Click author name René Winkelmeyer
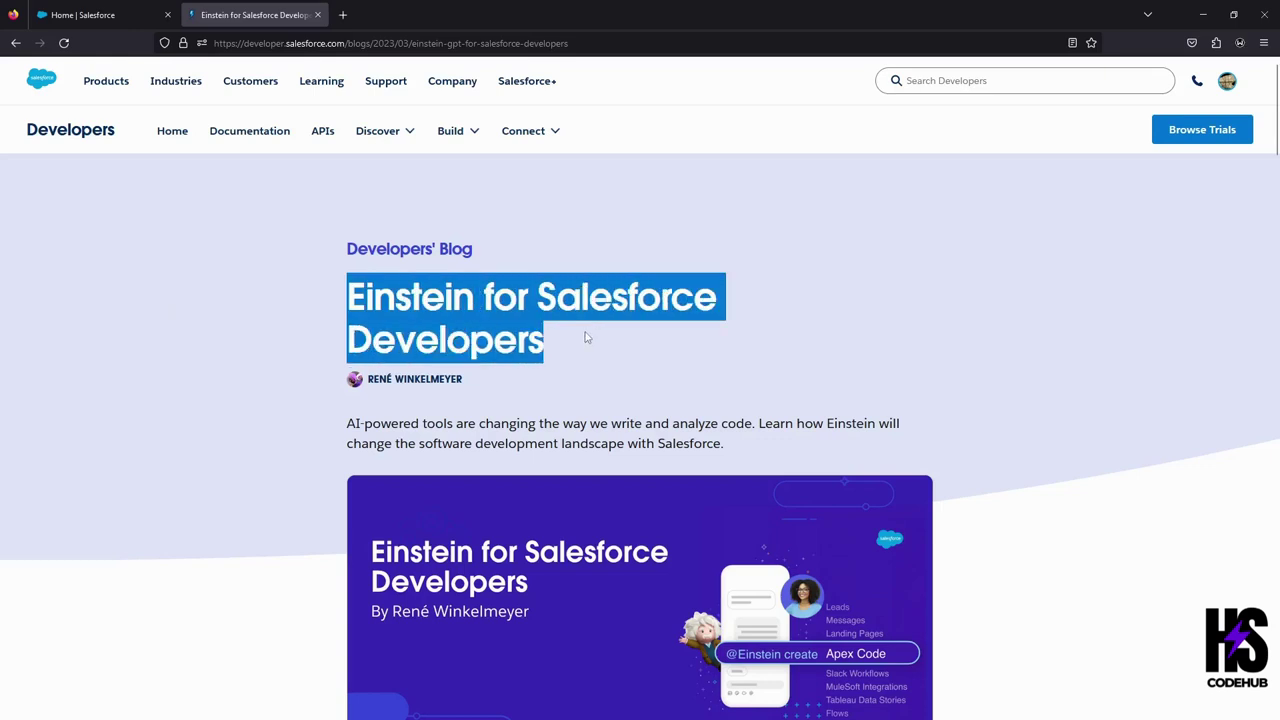 (415, 379)
